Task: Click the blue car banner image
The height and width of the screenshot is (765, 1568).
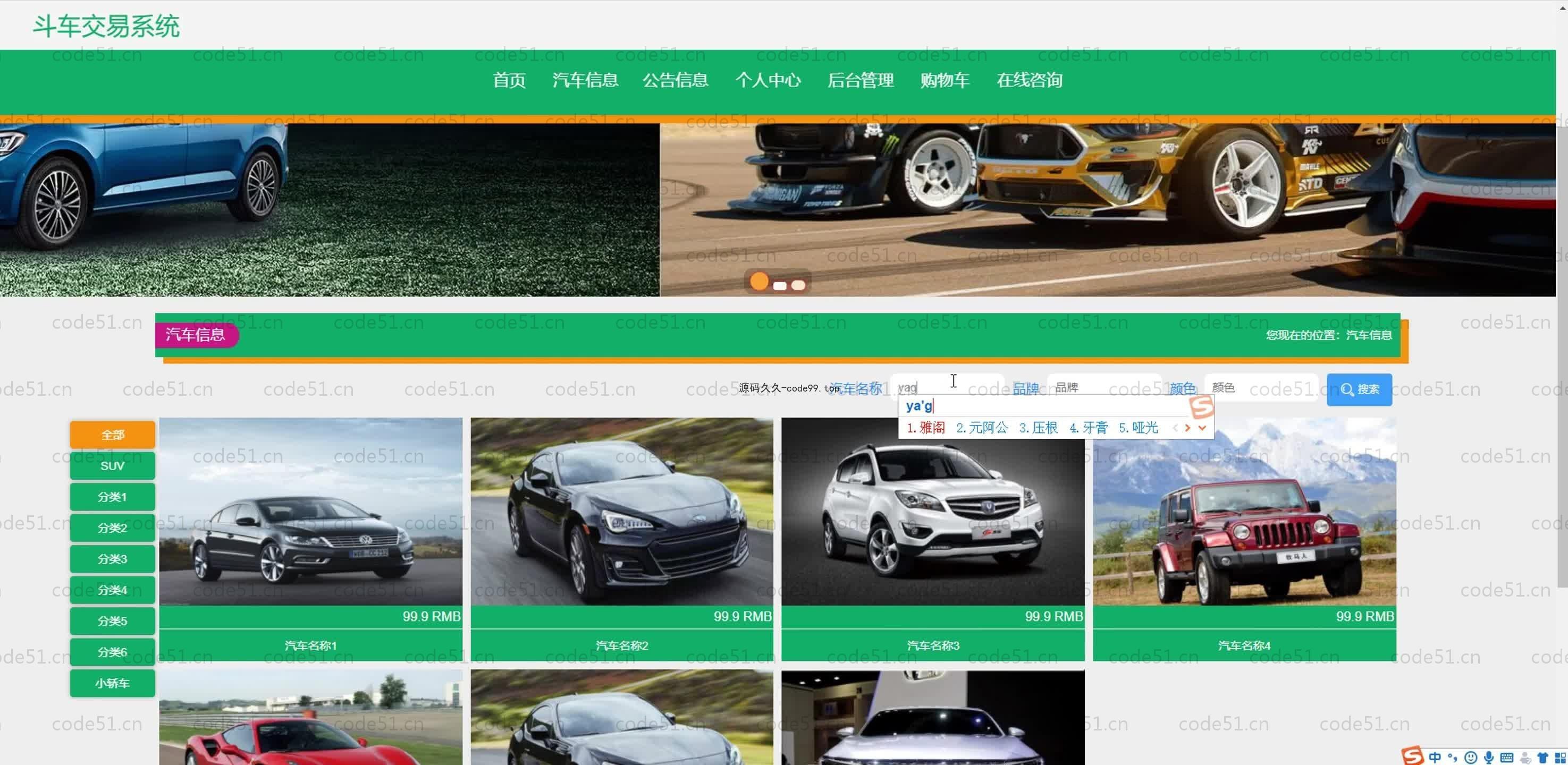Action: (330, 210)
